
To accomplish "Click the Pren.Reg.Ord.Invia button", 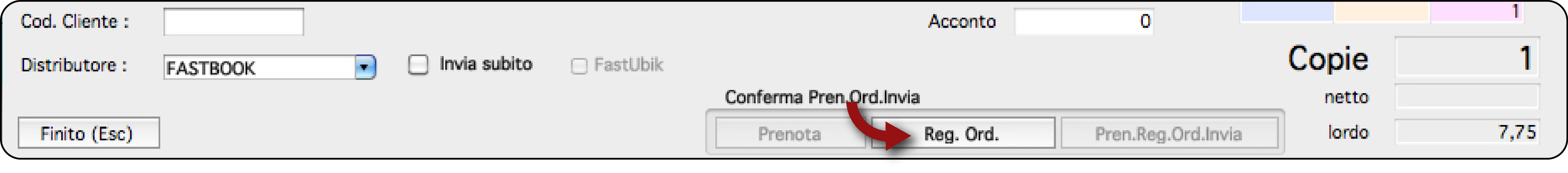I will click(1169, 133).
